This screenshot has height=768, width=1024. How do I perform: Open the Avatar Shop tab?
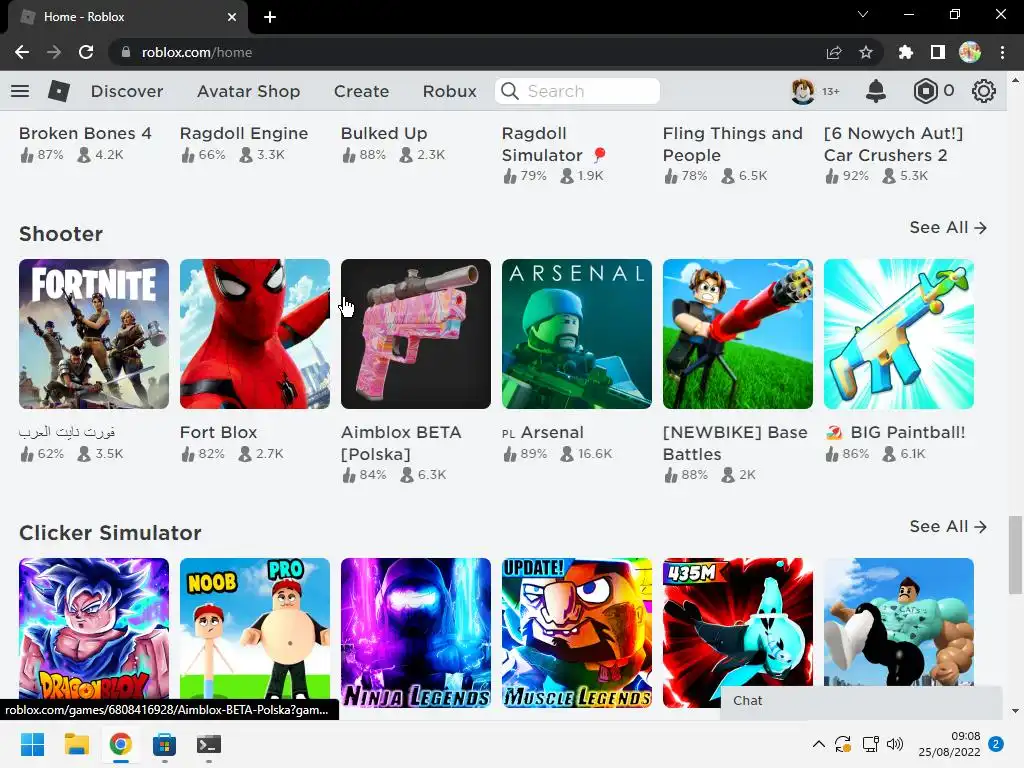(248, 91)
